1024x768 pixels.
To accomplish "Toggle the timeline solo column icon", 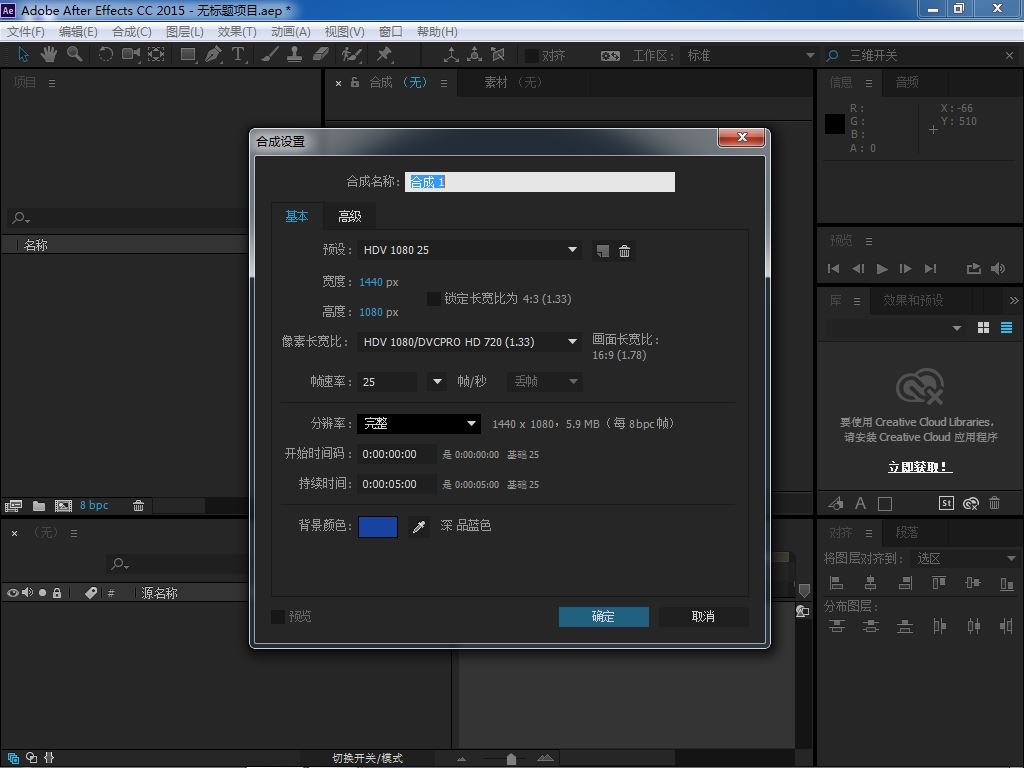I will click(42, 593).
